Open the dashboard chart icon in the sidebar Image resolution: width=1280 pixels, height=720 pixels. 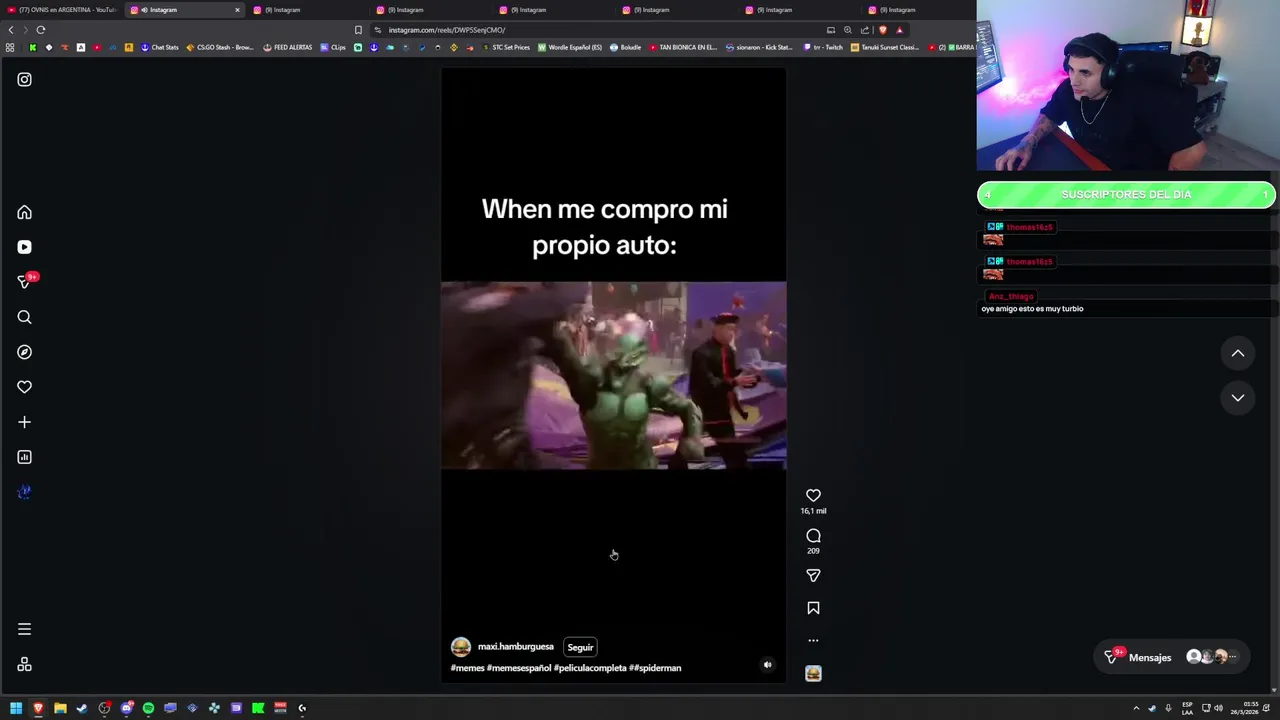click(x=24, y=457)
